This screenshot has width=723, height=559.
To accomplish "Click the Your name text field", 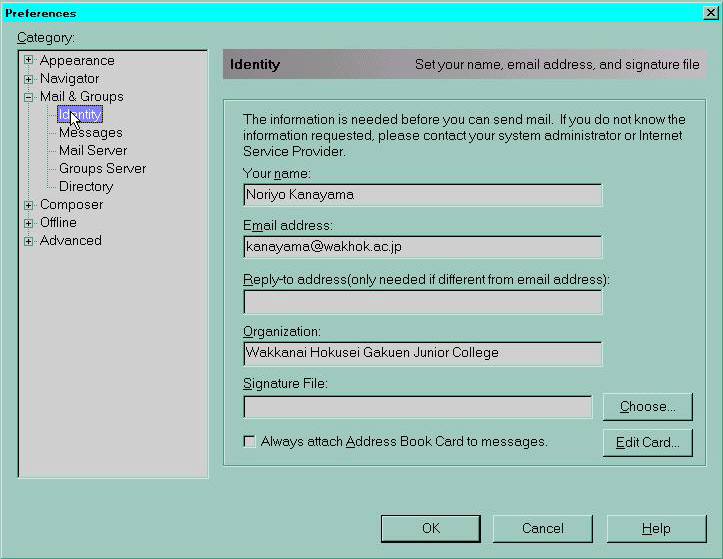I will [422, 195].
